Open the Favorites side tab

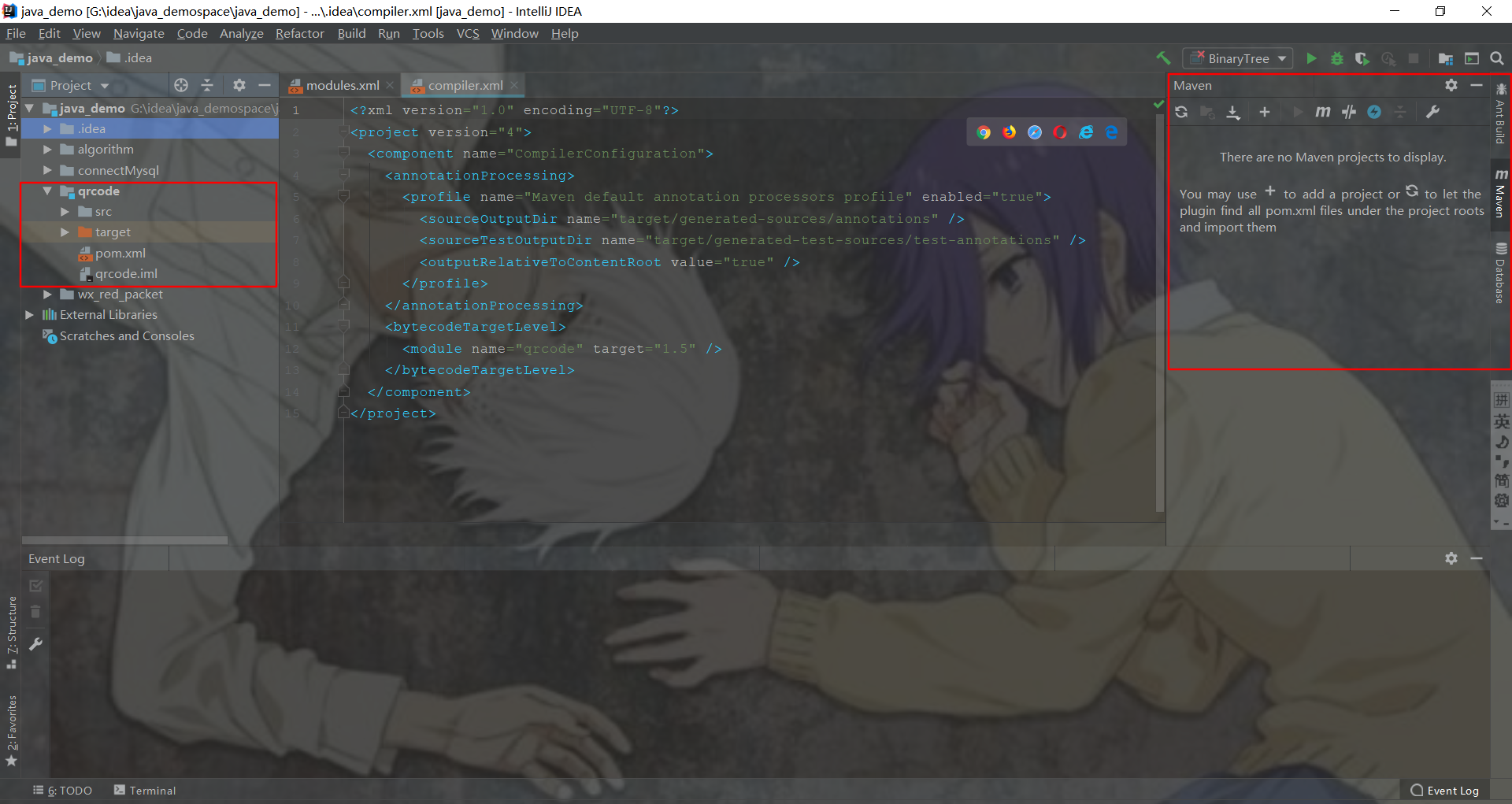pos(12,730)
